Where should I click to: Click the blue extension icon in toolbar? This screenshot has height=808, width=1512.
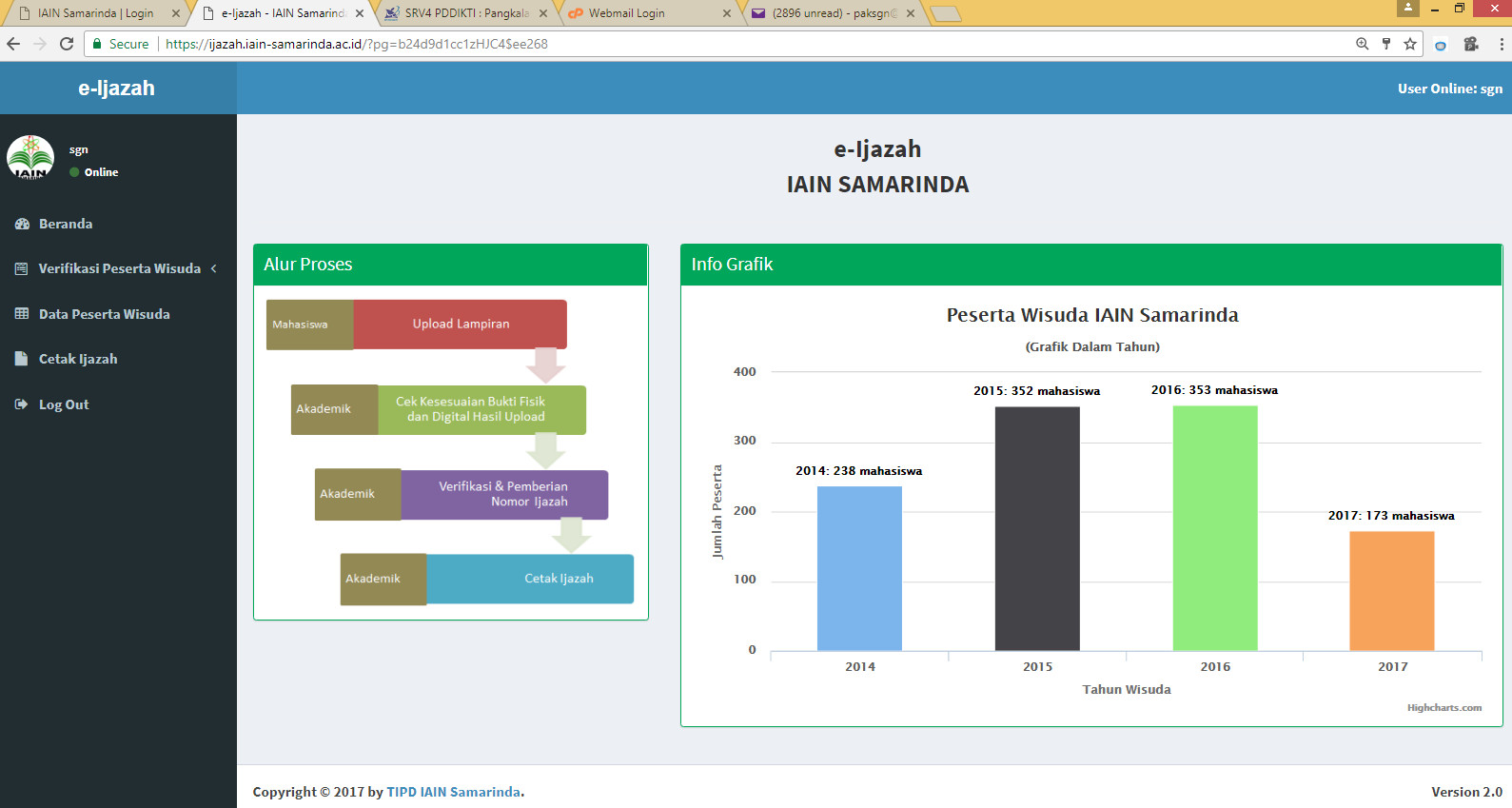pos(1441,44)
